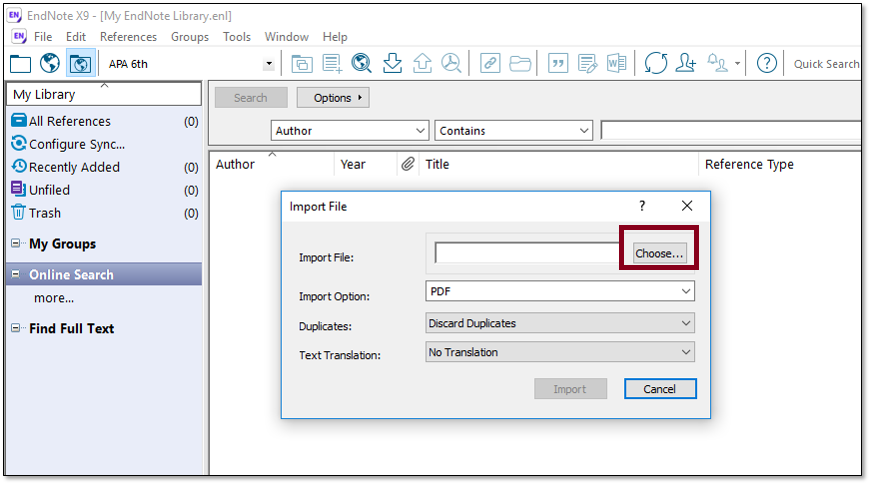The image size is (871, 485).
Task: Click the Search button
Action: point(251,98)
